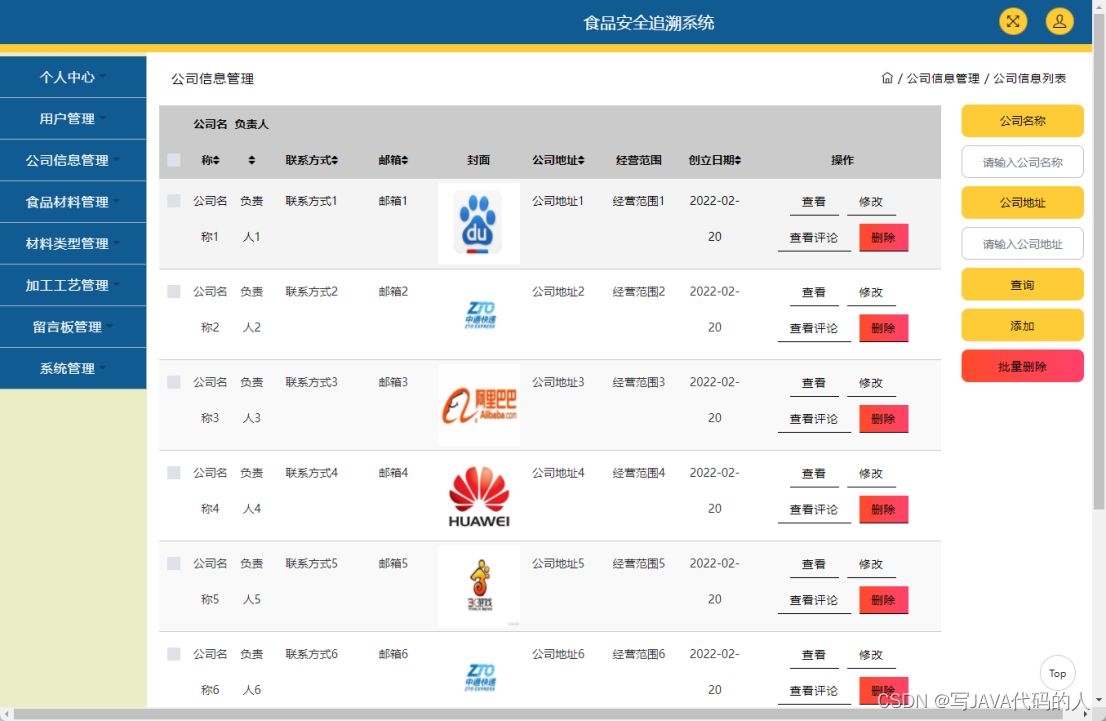Sort by 负责人 column arrows
Screen dimensions: 1106x721
[x=252, y=160]
